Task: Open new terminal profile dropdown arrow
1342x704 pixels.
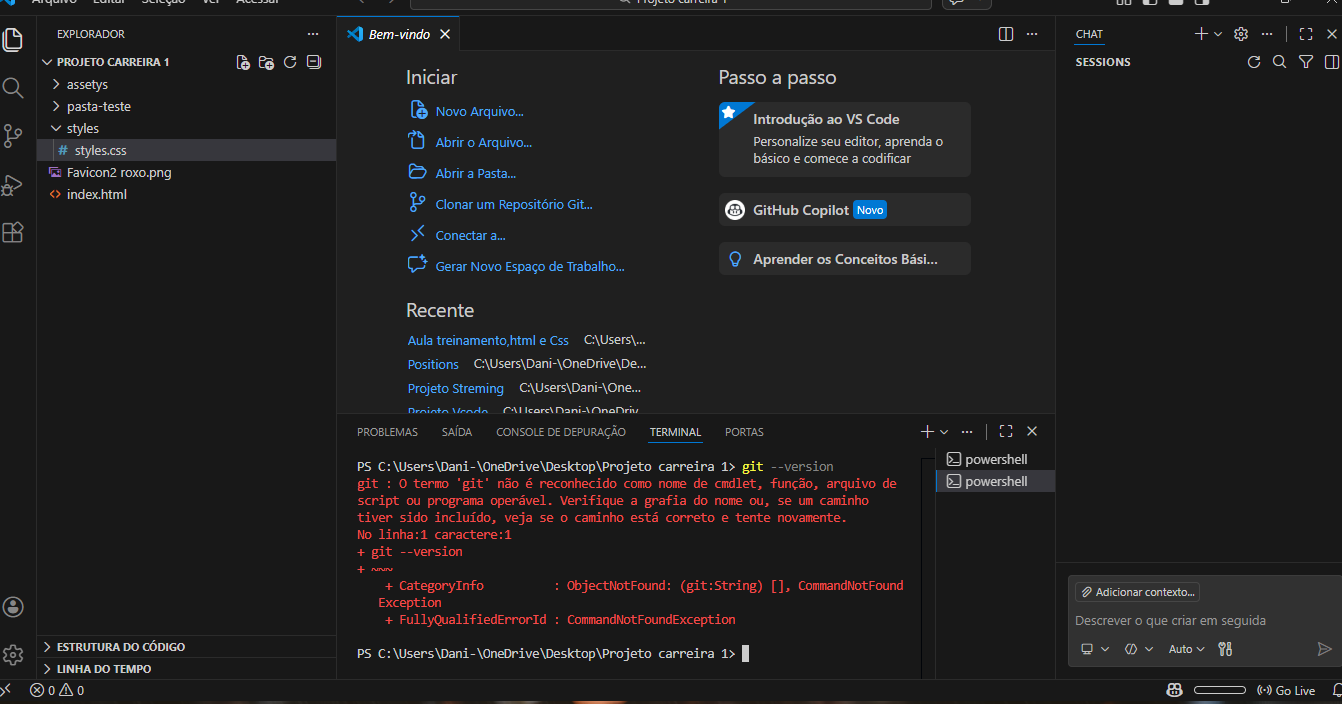Action: pyautogui.click(x=944, y=432)
